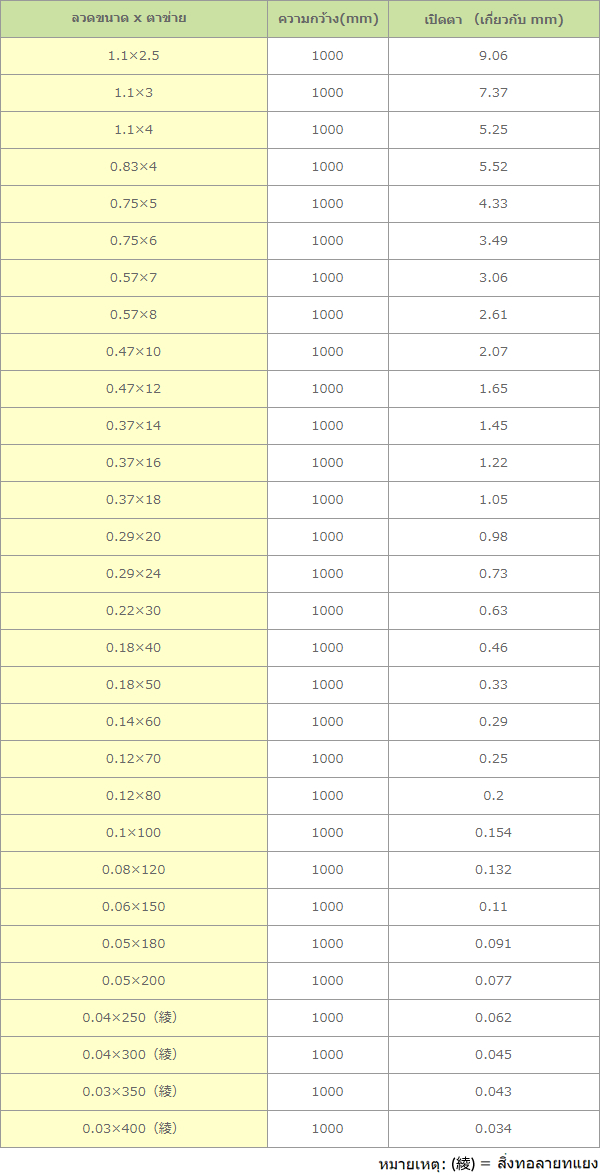This screenshot has width=600, height=1175.
Task: Click the 0.47×10 size cell
Action: coord(133,352)
